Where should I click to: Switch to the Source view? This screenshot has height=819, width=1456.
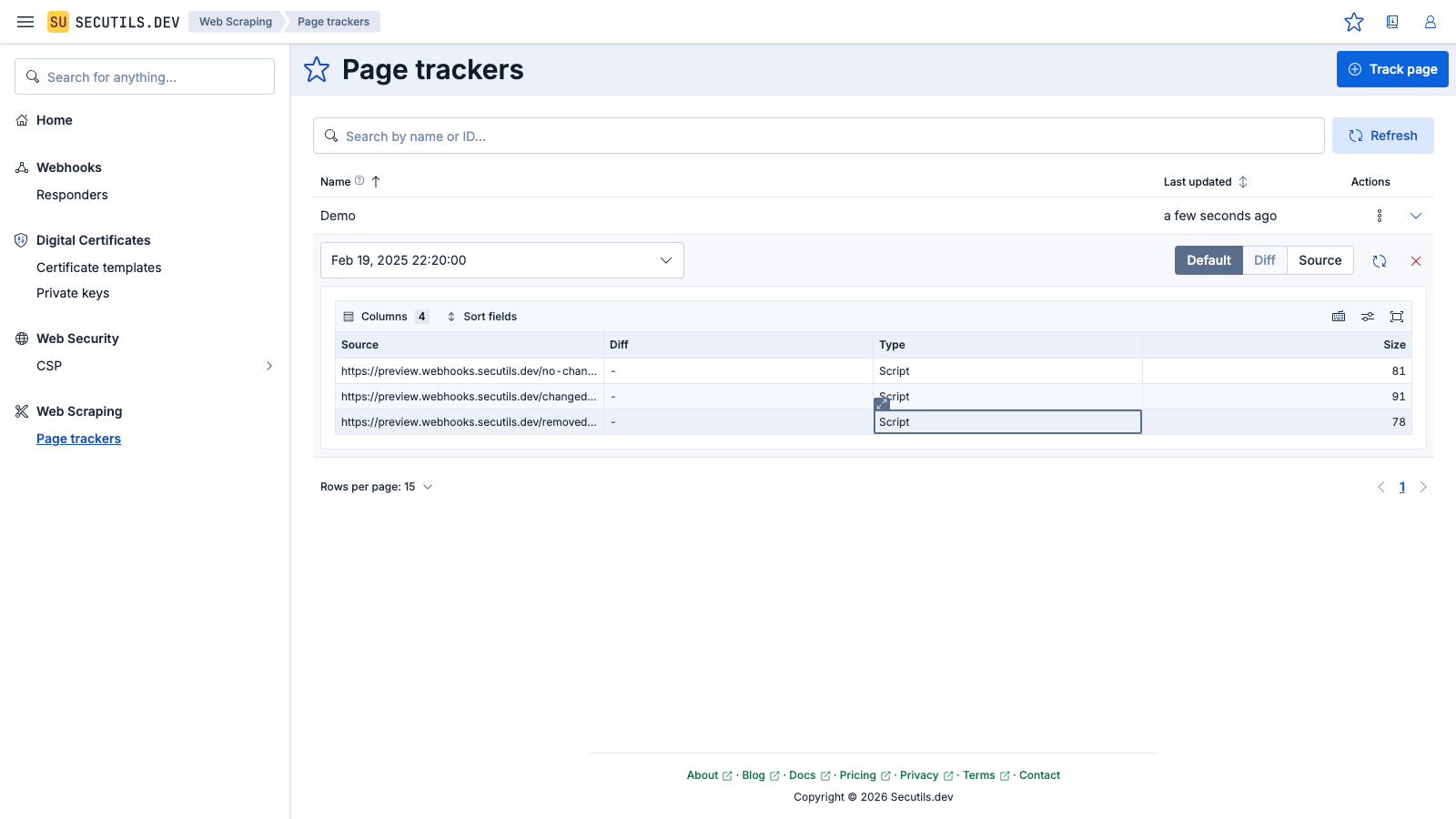[1319, 260]
